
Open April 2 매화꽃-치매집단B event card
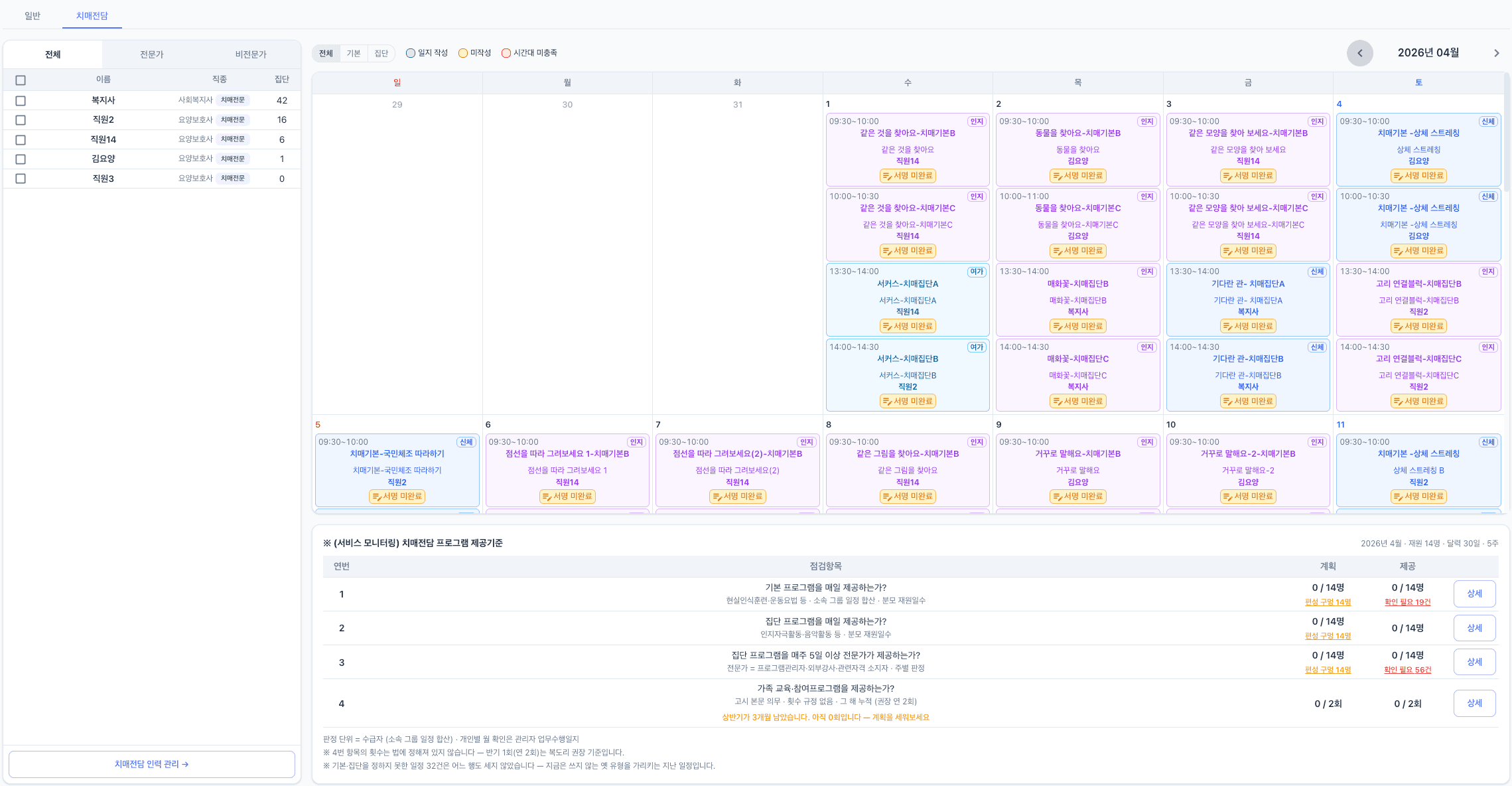pos(1077,300)
